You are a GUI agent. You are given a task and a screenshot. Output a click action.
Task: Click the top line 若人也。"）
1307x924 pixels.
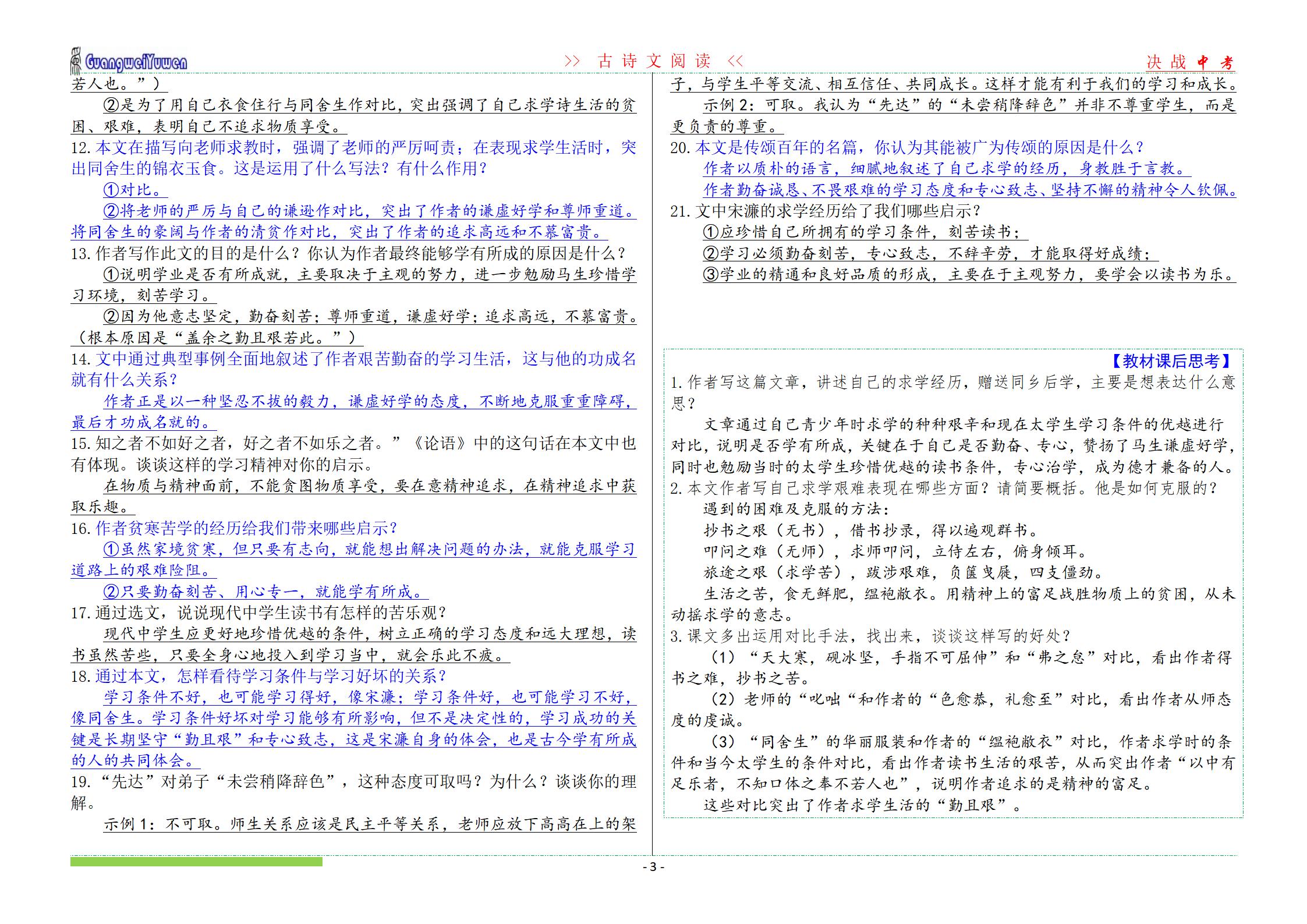(119, 84)
